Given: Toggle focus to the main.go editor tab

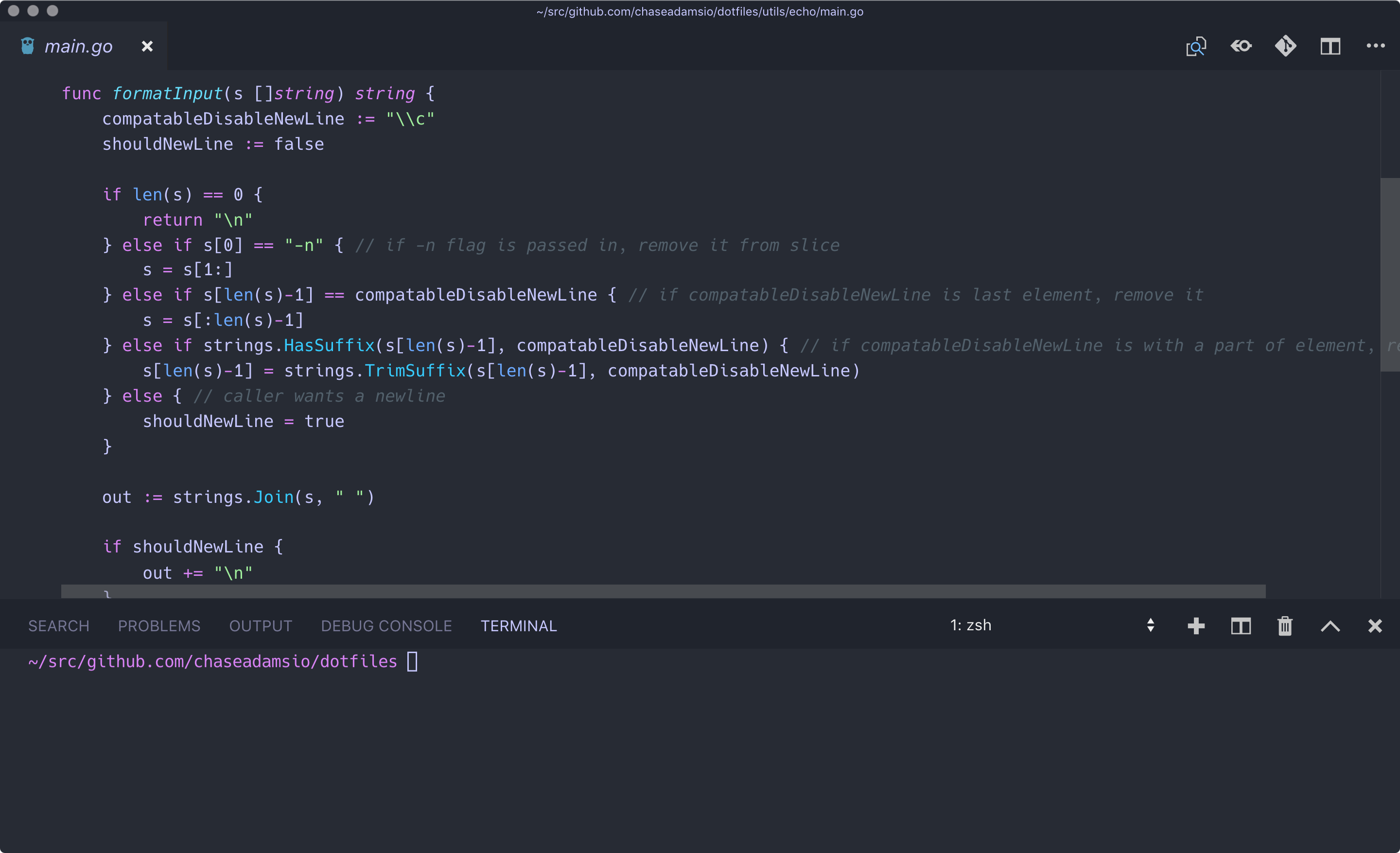Looking at the screenshot, I should 79,46.
